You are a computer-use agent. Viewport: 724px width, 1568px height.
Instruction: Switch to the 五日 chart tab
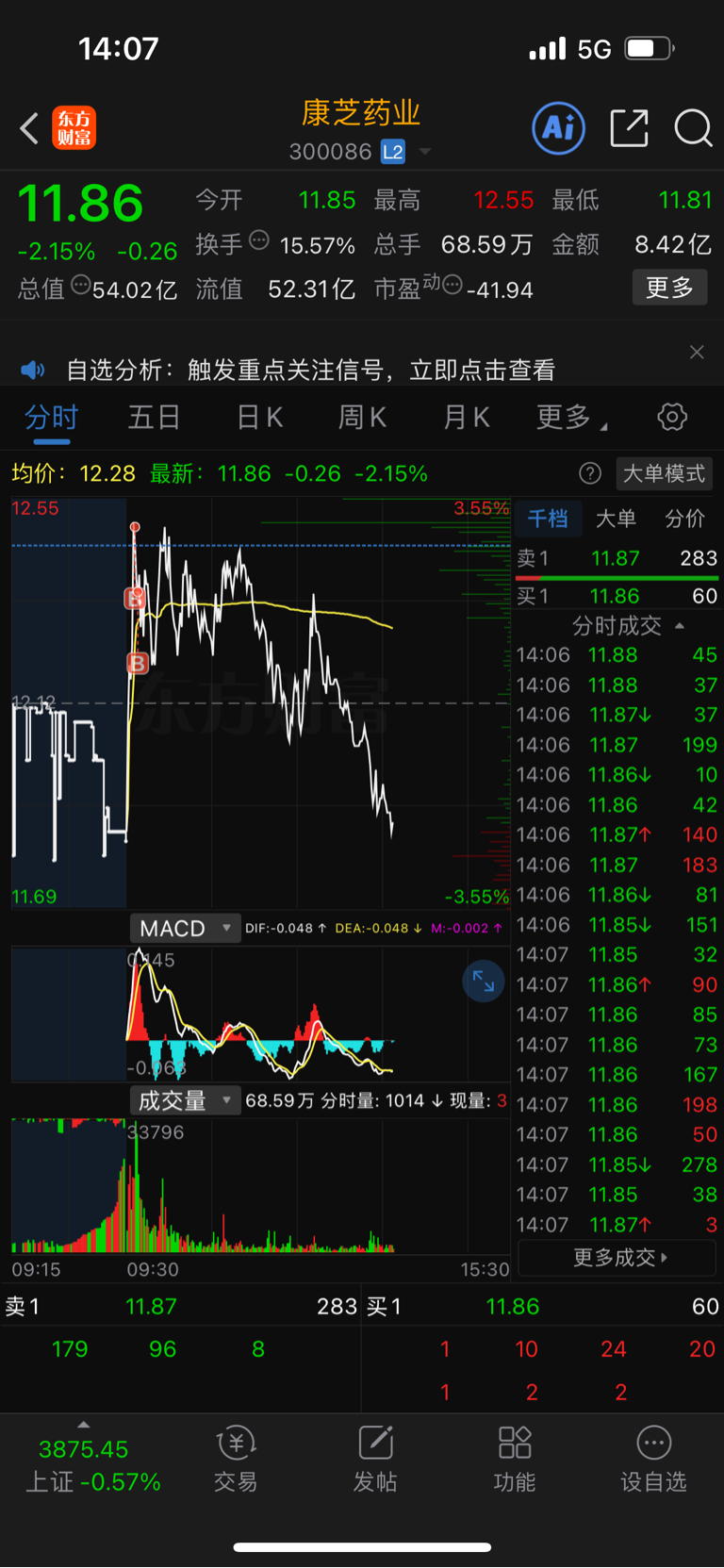[x=154, y=417]
